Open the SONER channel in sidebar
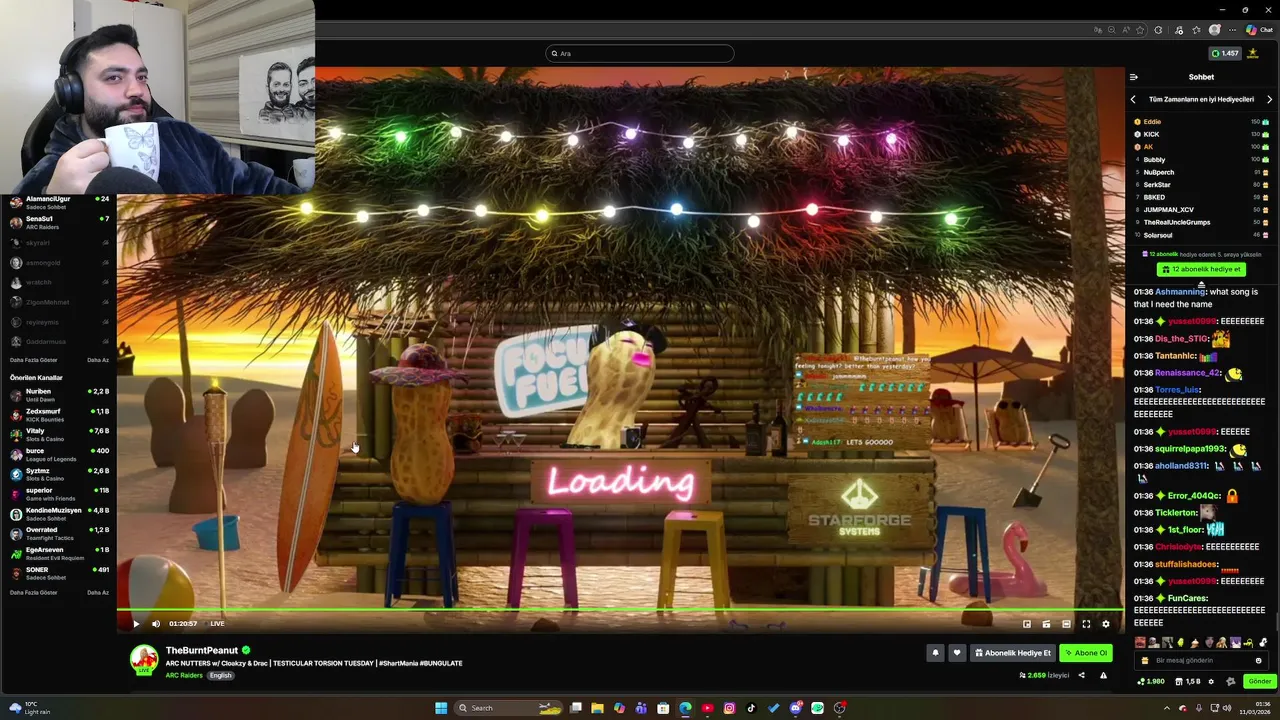Screen dimensions: 1280x720 pyautogui.click(x=58, y=573)
